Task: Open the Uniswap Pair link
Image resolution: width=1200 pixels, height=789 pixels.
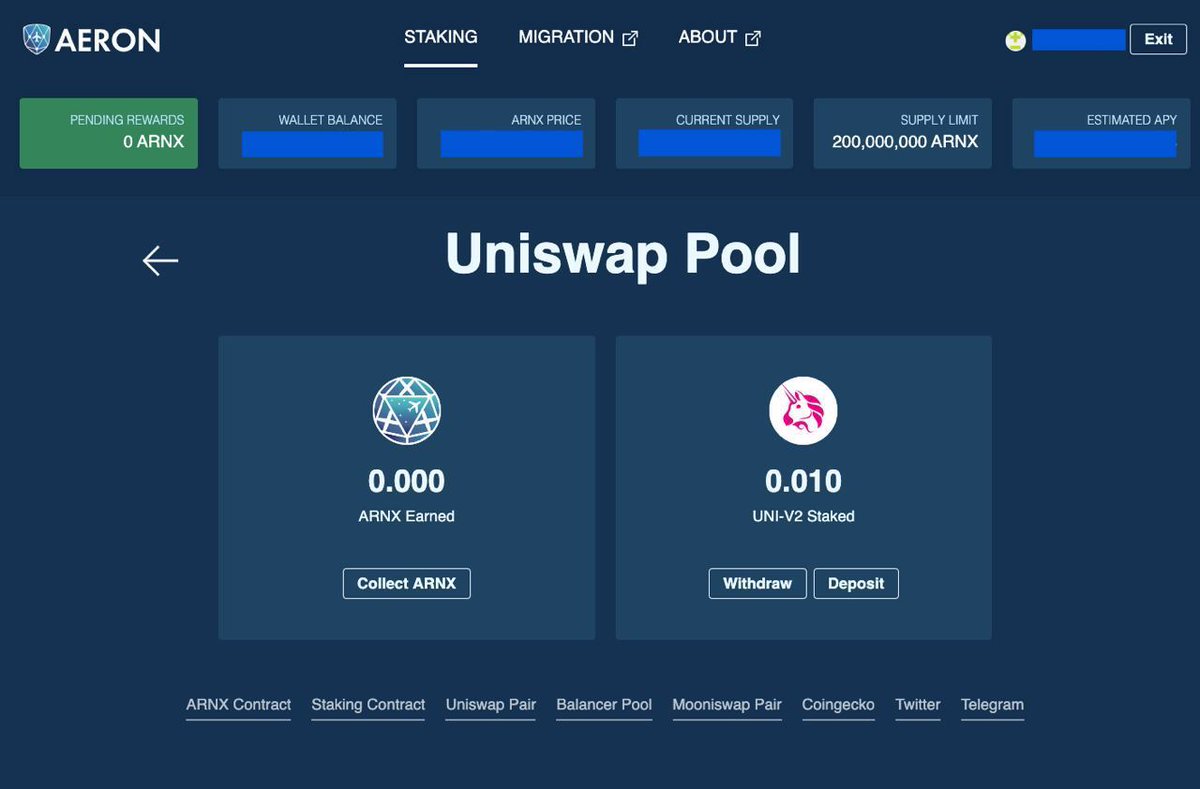Action: click(x=491, y=705)
